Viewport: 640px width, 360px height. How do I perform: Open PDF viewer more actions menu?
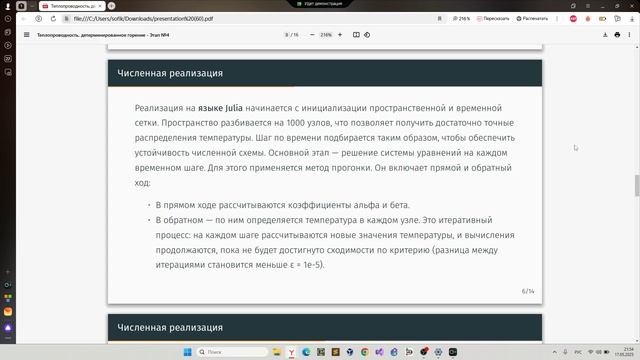pyautogui.click(x=629, y=35)
